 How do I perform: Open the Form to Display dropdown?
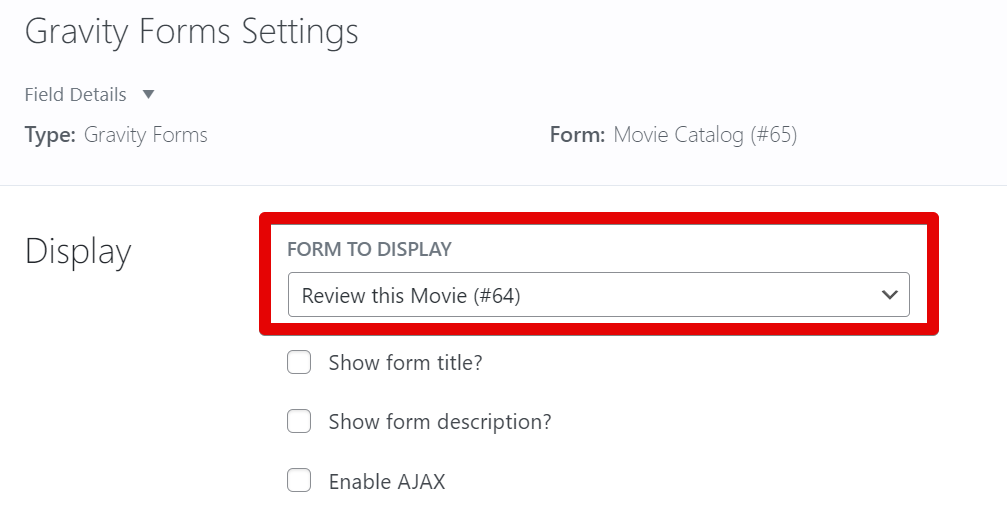click(598, 295)
